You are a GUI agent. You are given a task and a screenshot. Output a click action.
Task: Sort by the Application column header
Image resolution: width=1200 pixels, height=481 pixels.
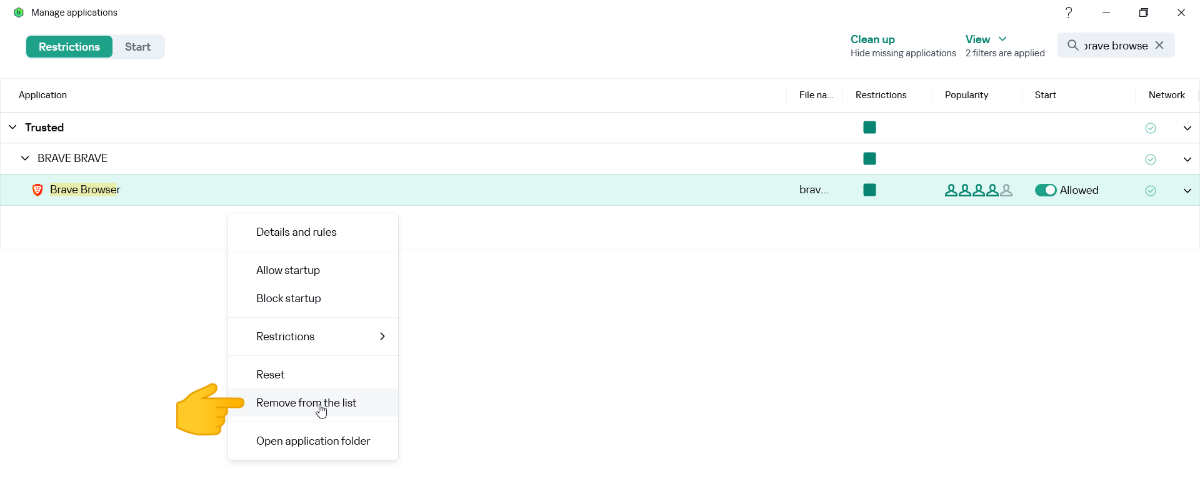click(43, 95)
